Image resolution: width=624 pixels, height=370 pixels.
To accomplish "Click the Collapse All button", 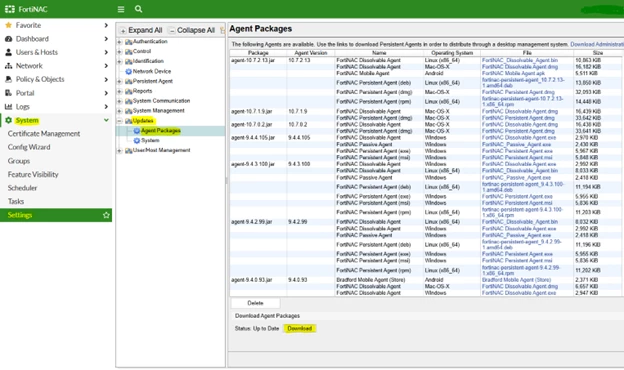I will pyautogui.click(x=192, y=30).
